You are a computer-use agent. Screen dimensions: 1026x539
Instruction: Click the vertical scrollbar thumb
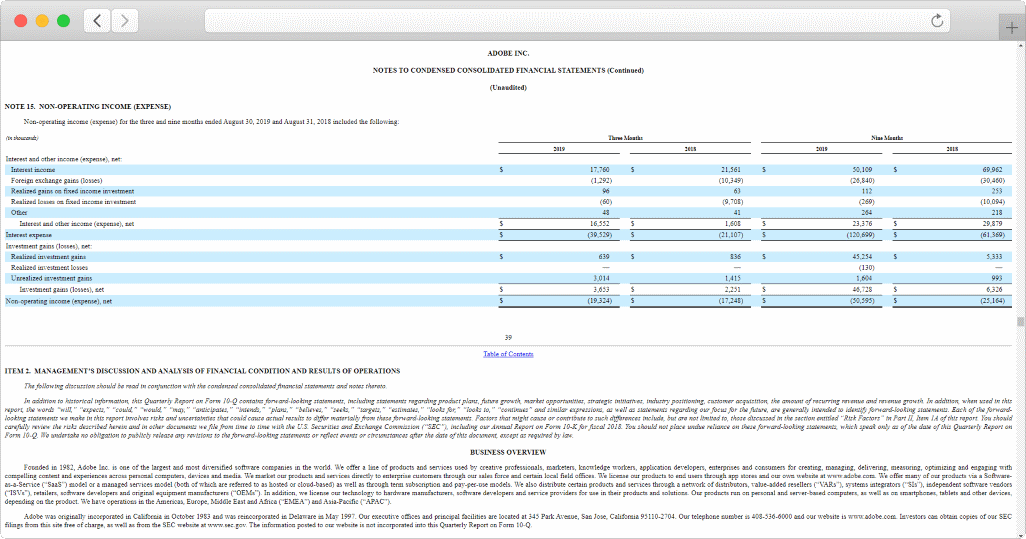coord(1020,322)
